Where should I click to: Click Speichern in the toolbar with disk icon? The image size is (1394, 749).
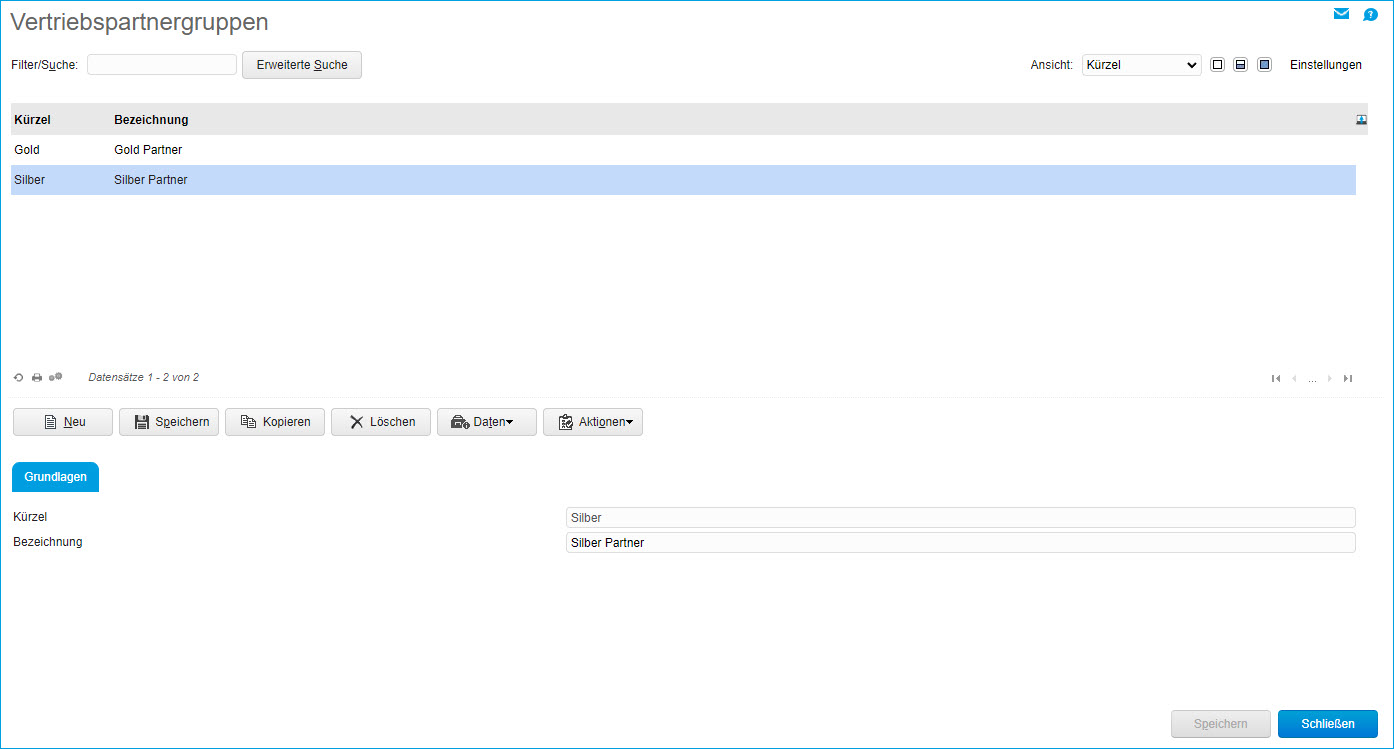coord(169,422)
